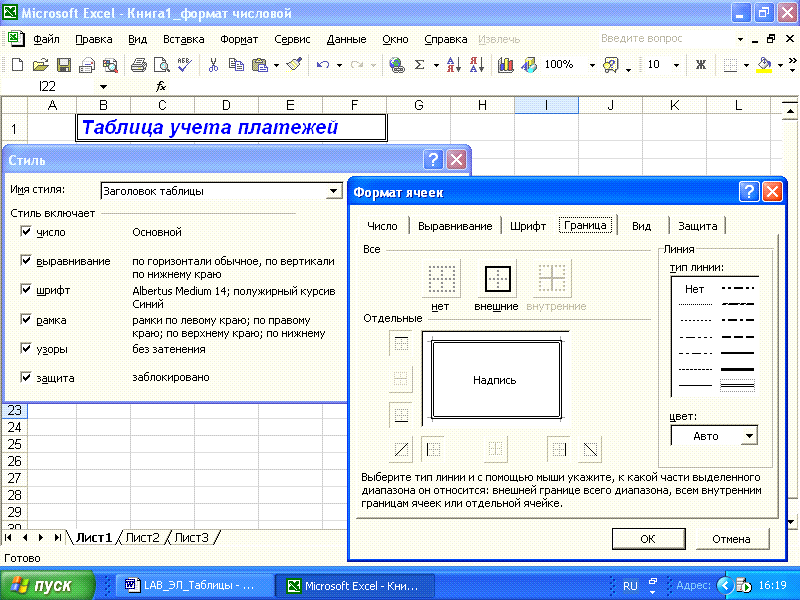Click the Windows 'пуск' Start button
The height and width of the screenshot is (600, 800).
click(47, 585)
